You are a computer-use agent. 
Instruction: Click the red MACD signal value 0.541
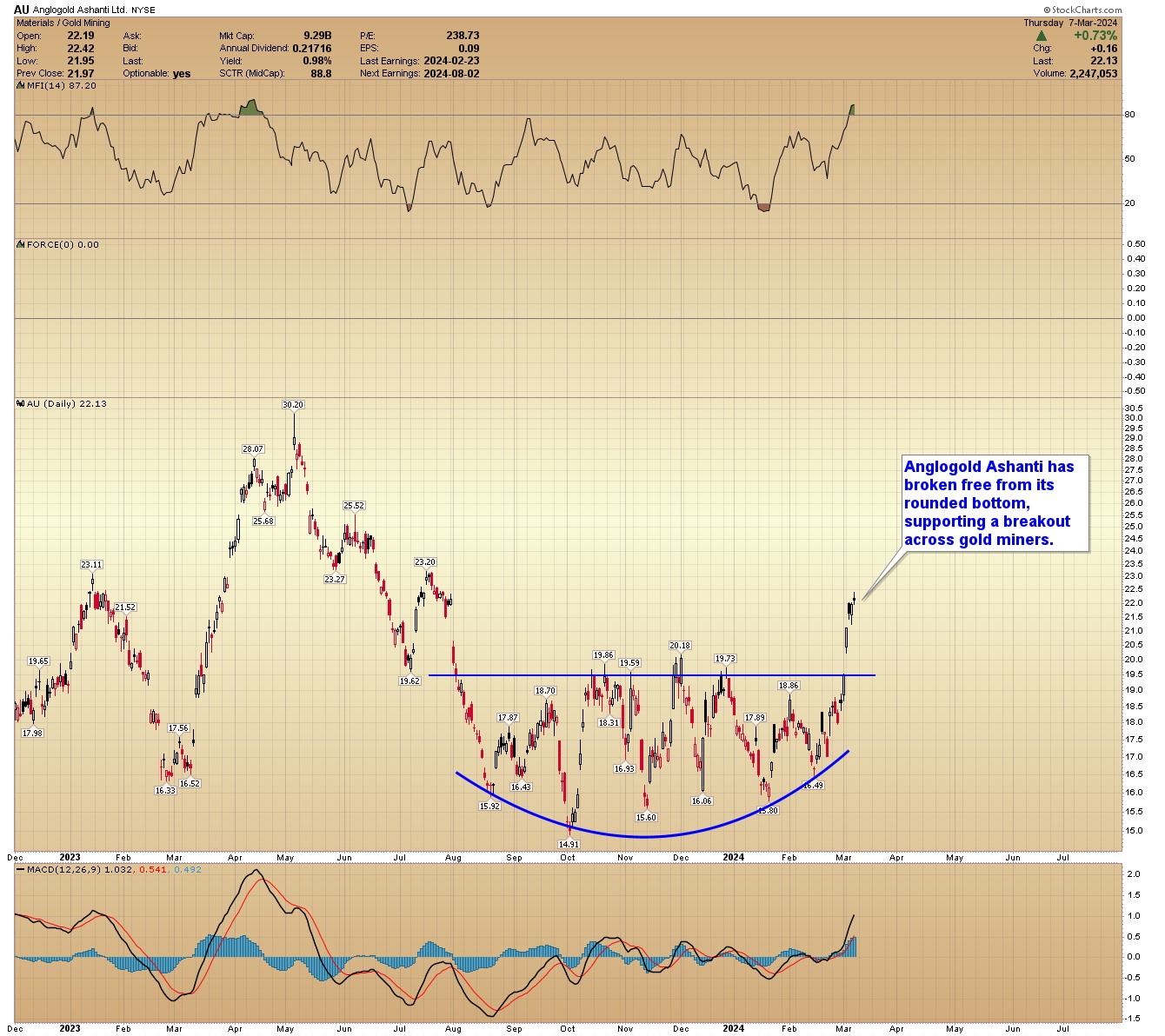(x=154, y=869)
